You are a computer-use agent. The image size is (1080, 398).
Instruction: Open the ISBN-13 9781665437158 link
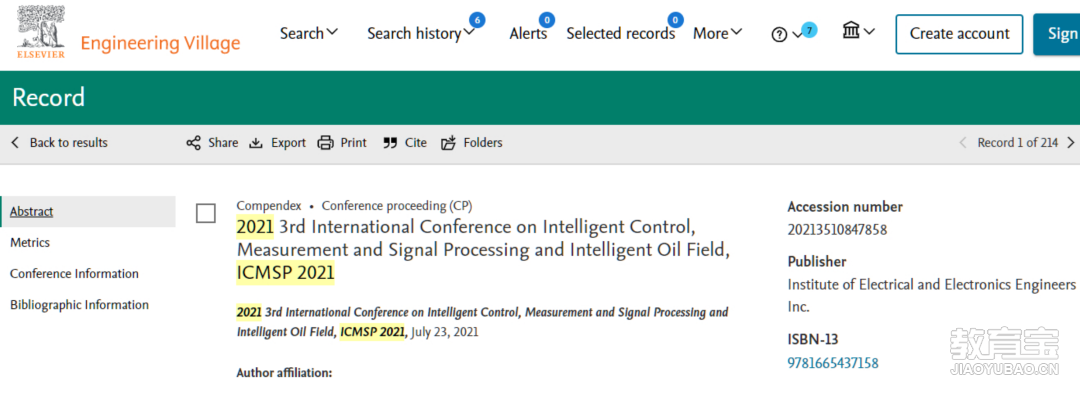tap(833, 363)
